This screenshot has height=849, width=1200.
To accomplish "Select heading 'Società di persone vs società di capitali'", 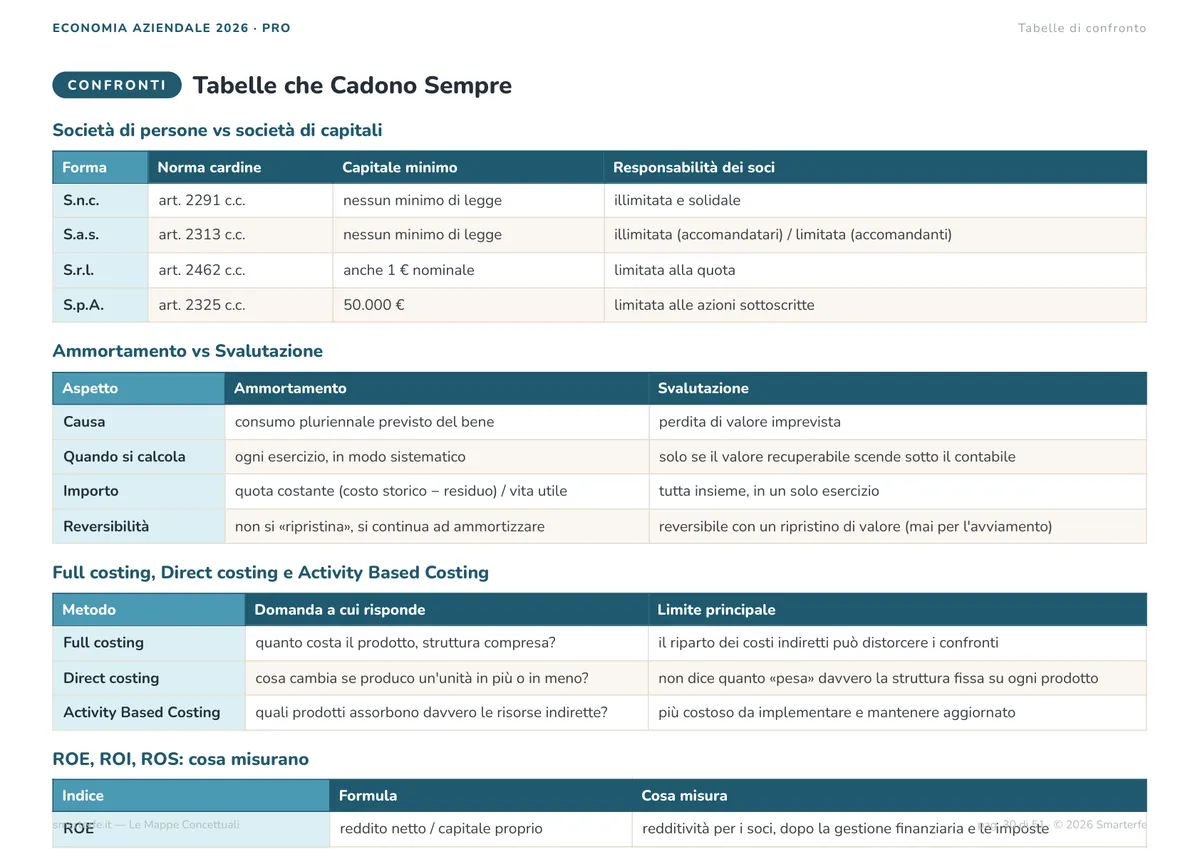I will tap(217, 130).
